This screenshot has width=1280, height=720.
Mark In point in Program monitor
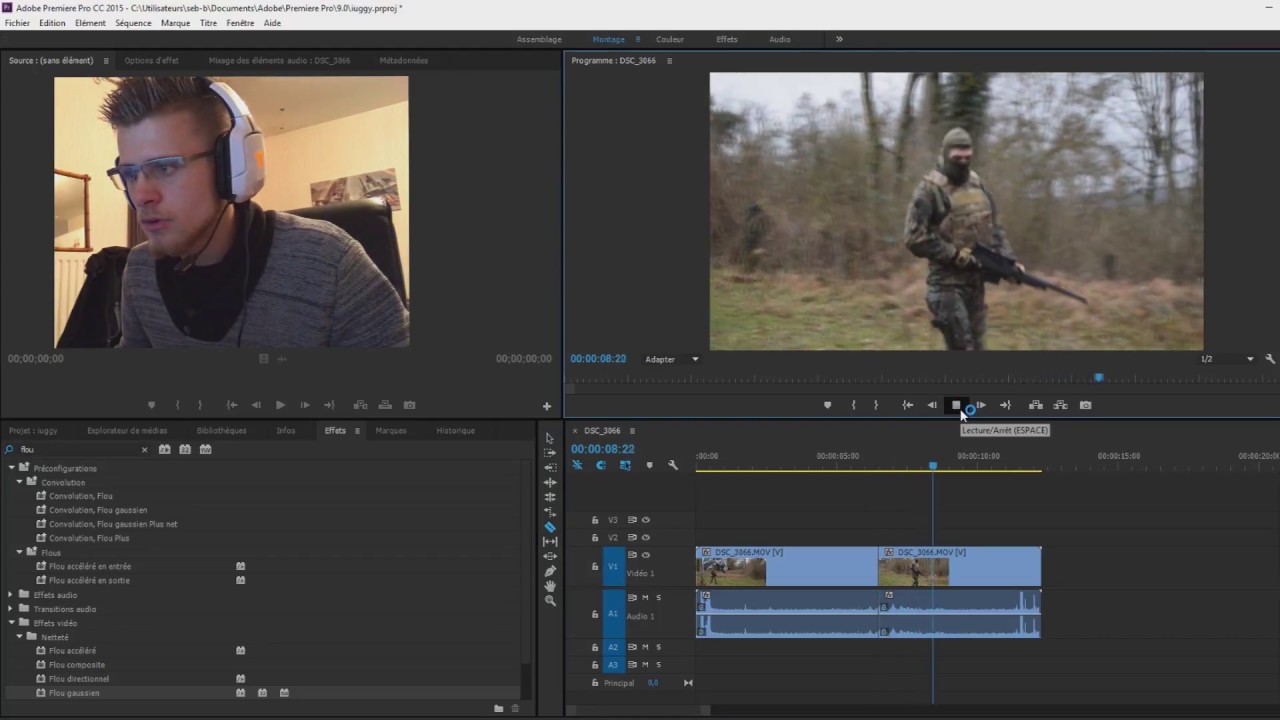point(853,405)
